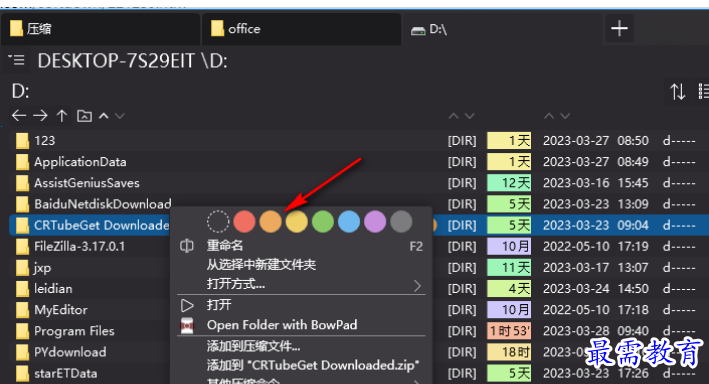
Task: Clear the color label with the dotted circle
Action: click(218, 222)
